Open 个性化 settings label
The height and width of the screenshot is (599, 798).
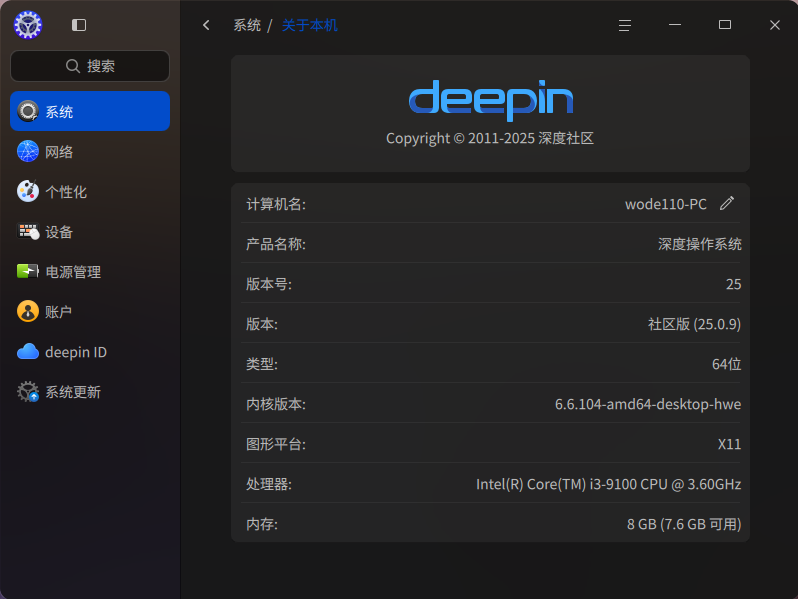pos(66,192)
